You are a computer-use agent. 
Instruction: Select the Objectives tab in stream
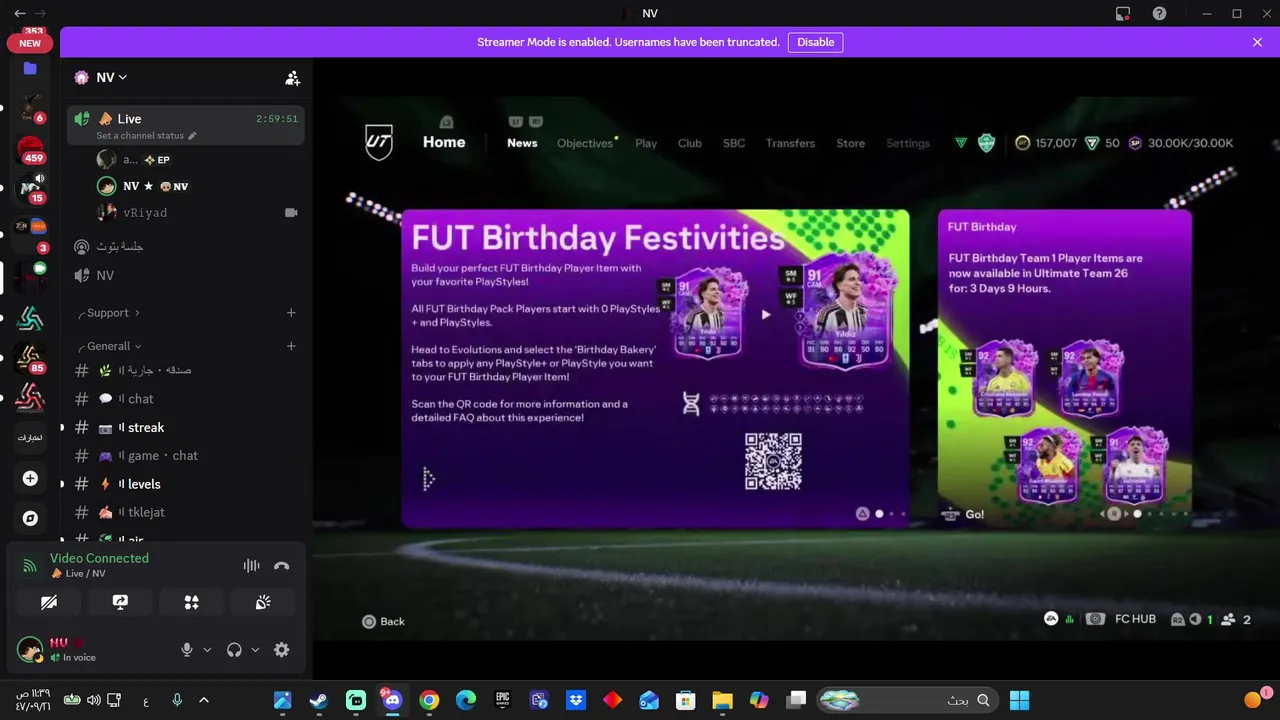click(585, 143)
